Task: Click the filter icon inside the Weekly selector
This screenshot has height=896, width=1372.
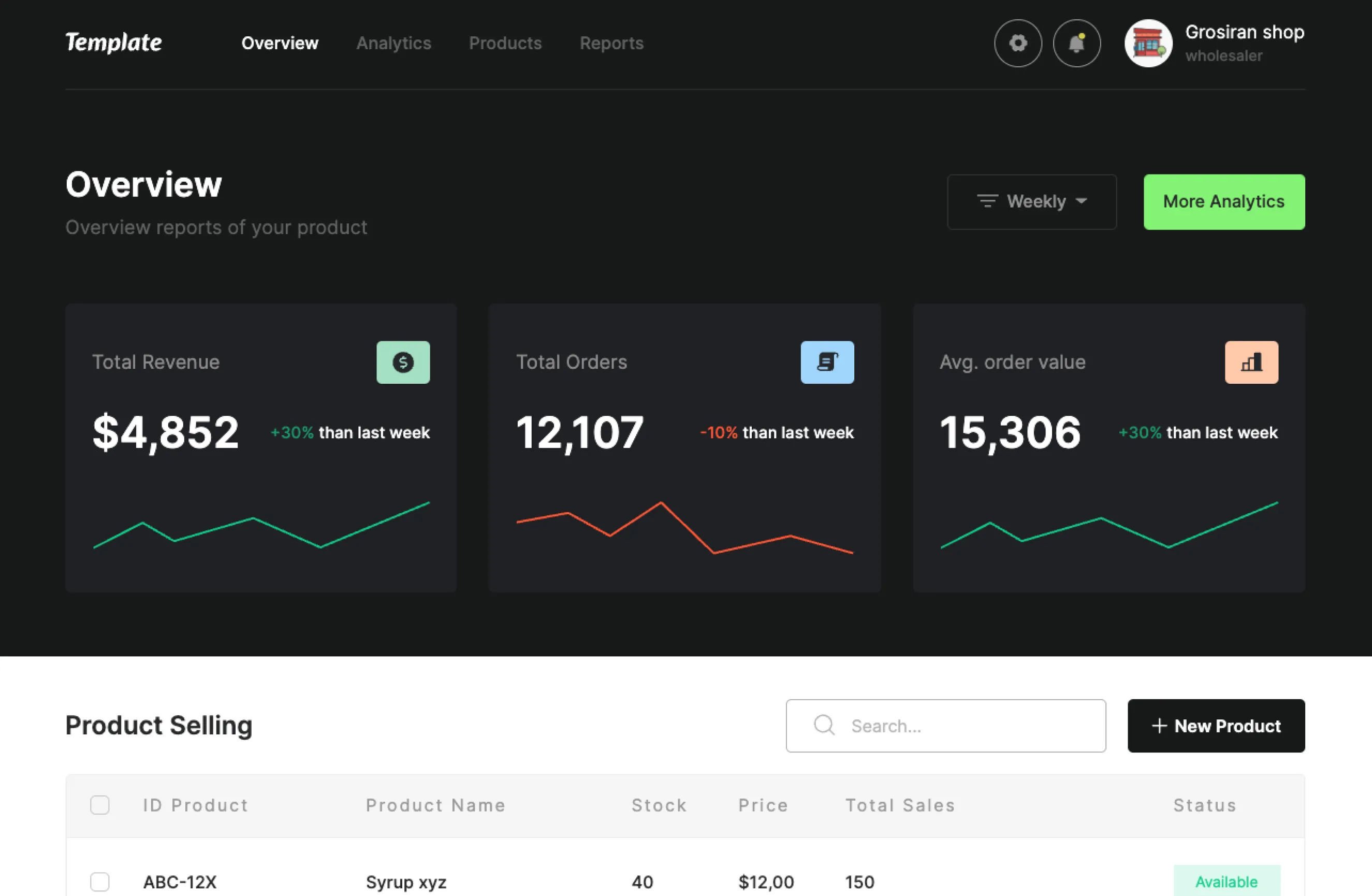Action: coord(987,202)
